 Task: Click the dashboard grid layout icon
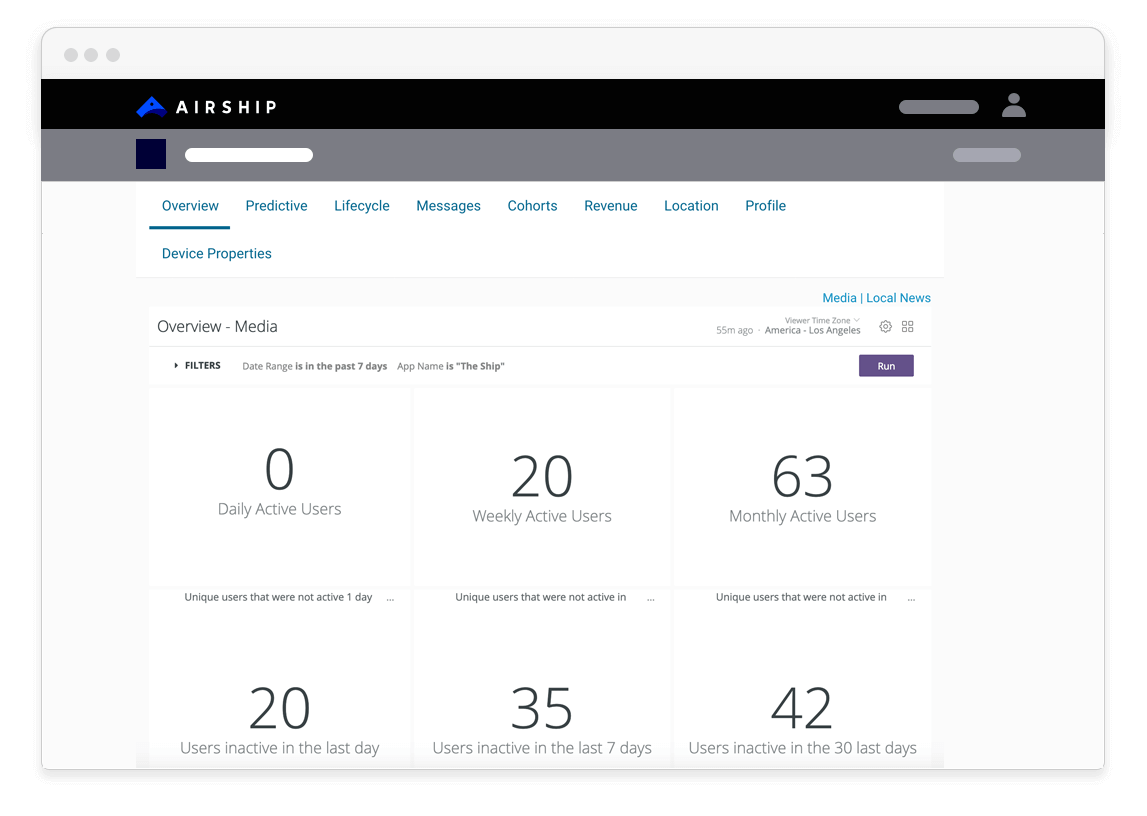908,327
